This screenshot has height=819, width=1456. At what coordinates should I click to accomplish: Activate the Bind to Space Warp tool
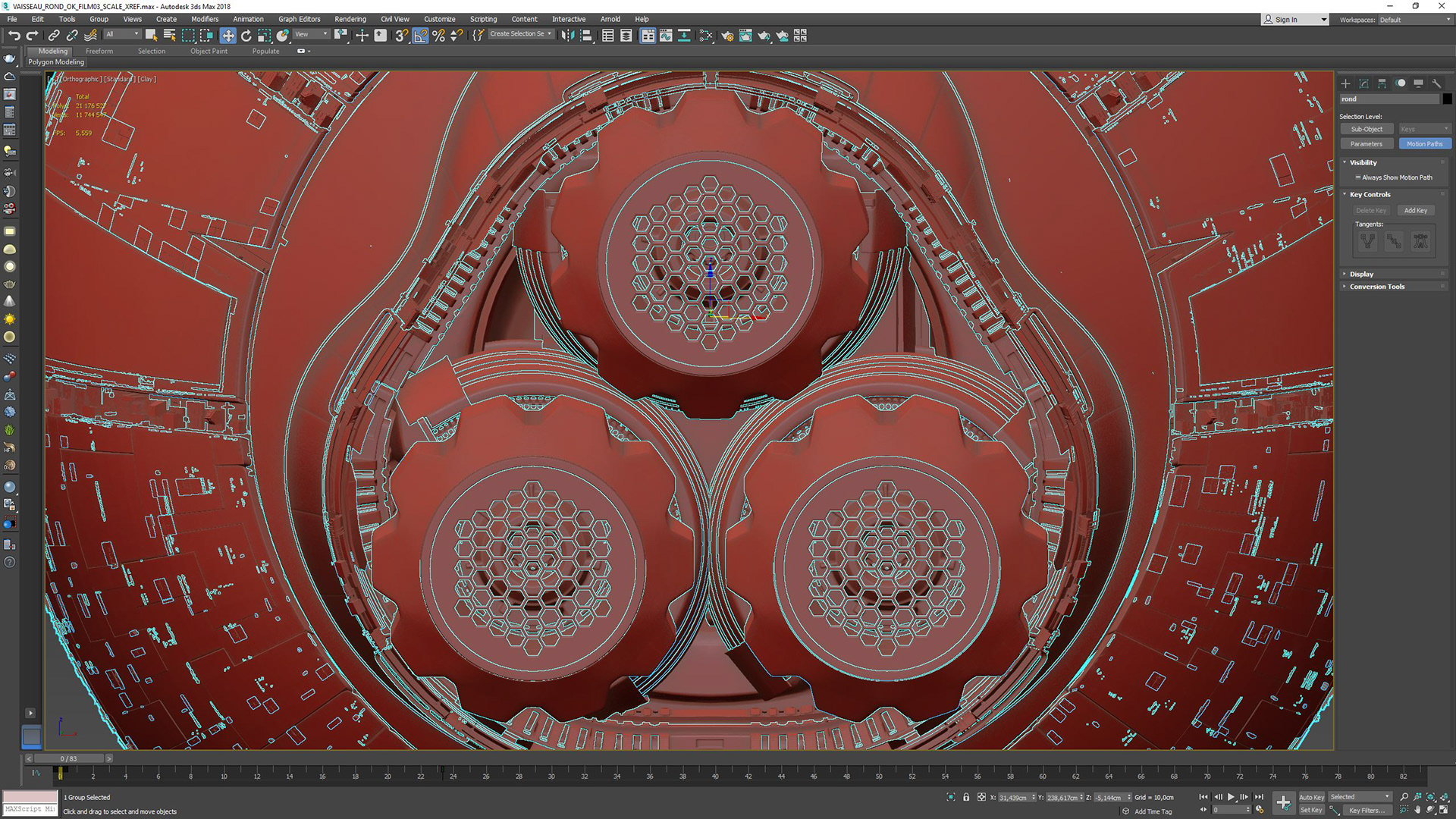tap(90, 36)
